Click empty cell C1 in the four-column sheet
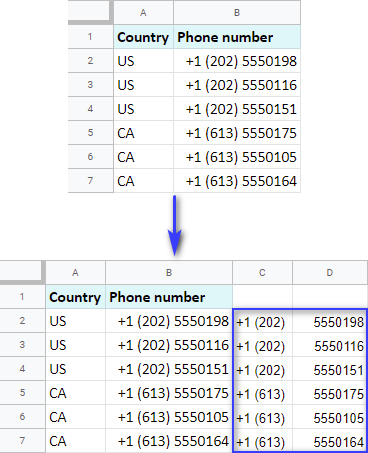368x453 pixels. [262, 297]
